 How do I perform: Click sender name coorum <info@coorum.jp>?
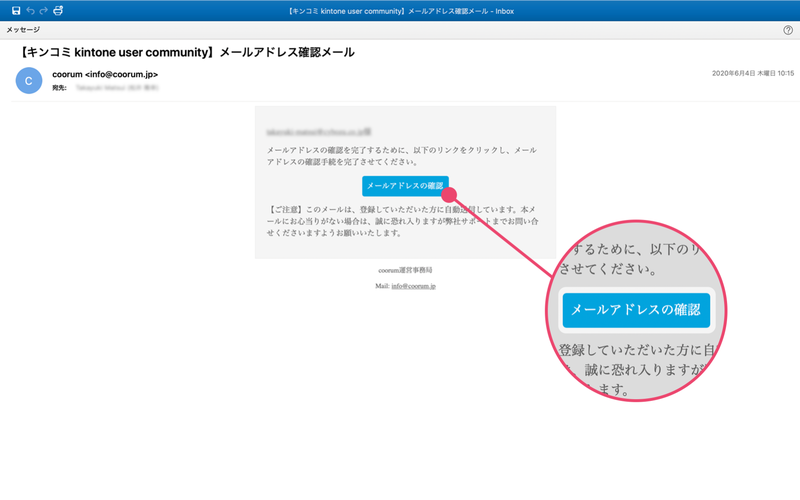(x=105, y=74)
